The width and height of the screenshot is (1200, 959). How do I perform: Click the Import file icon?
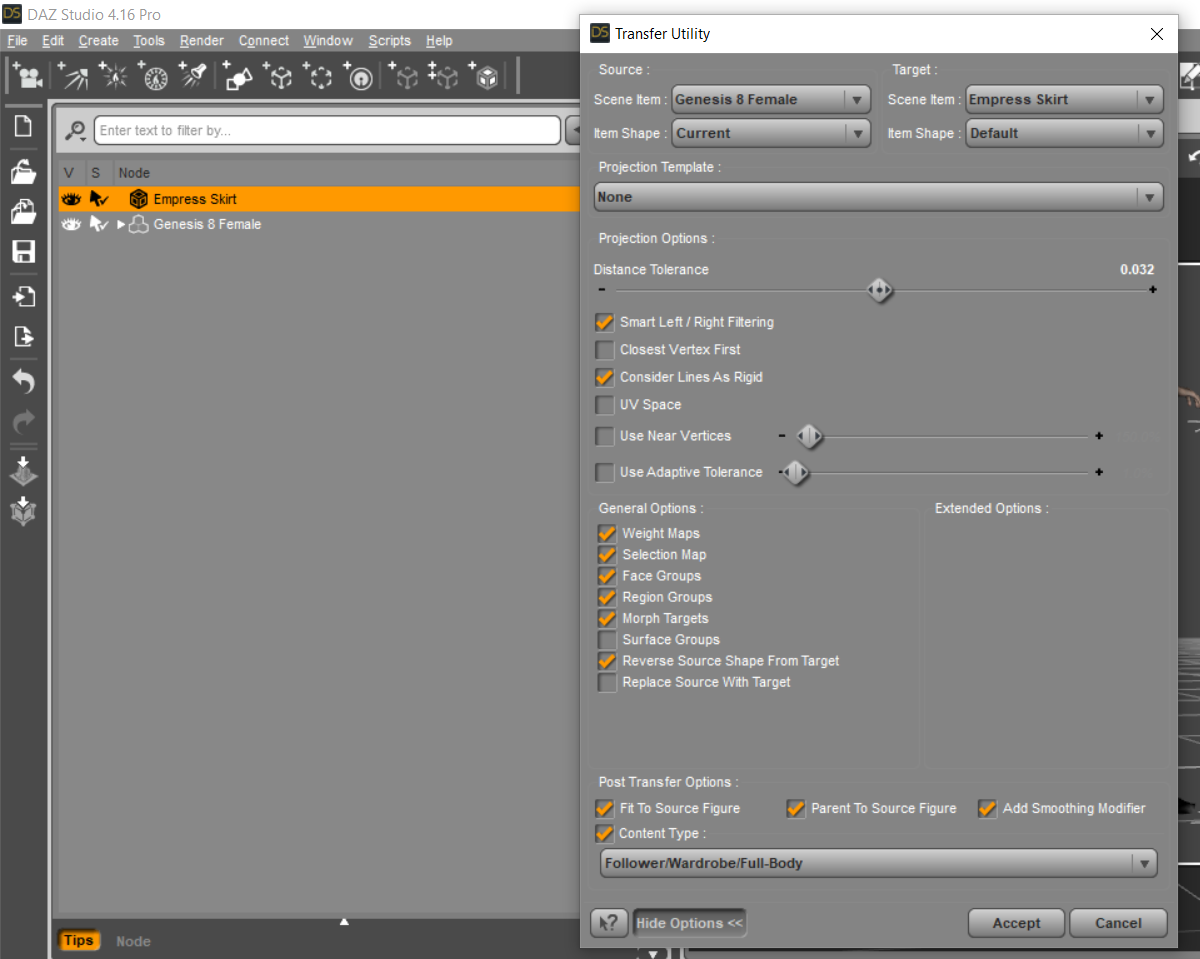coord(23,296)
